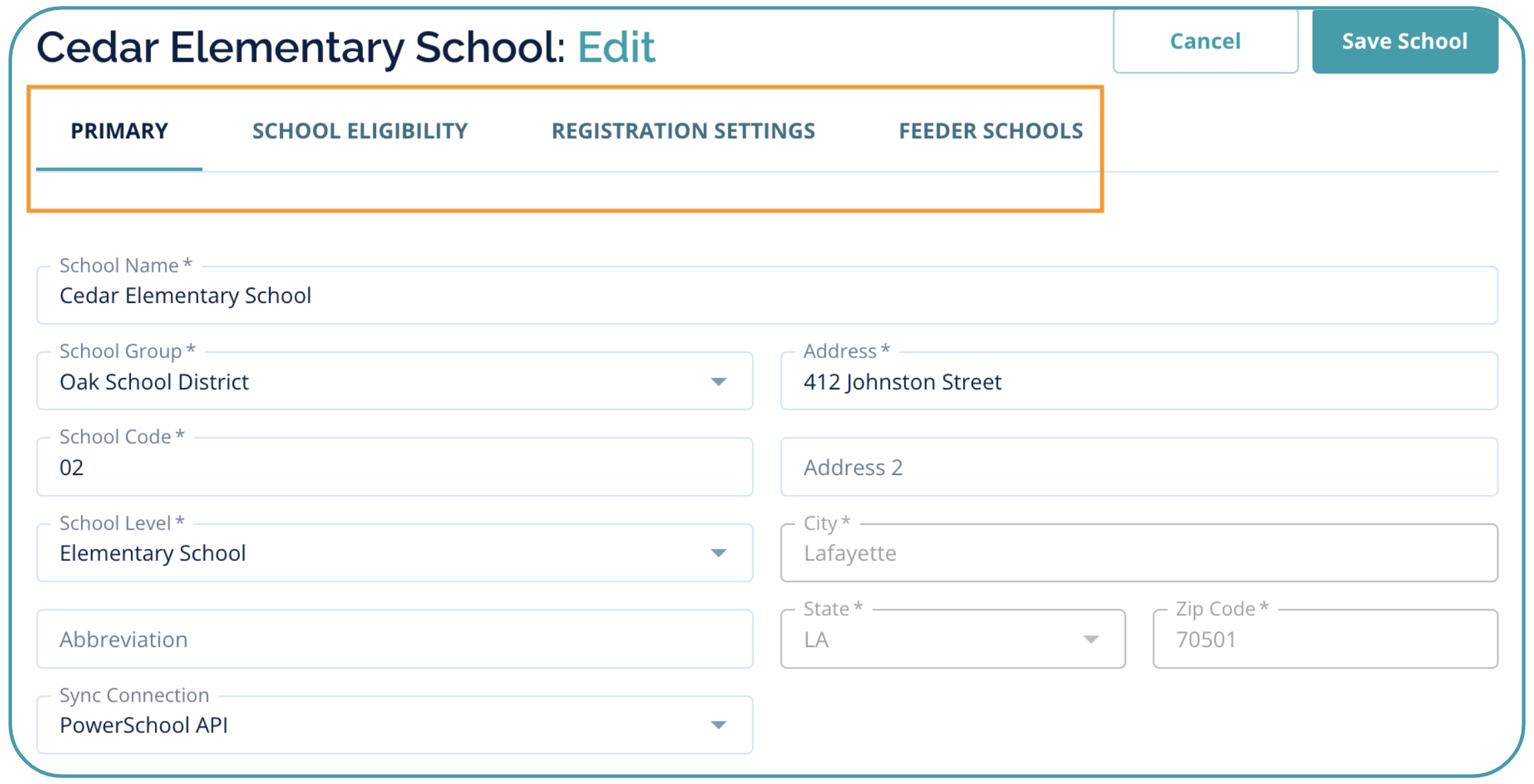
Task: Click the City field showing Lafayette
Action: [1138, 553]
